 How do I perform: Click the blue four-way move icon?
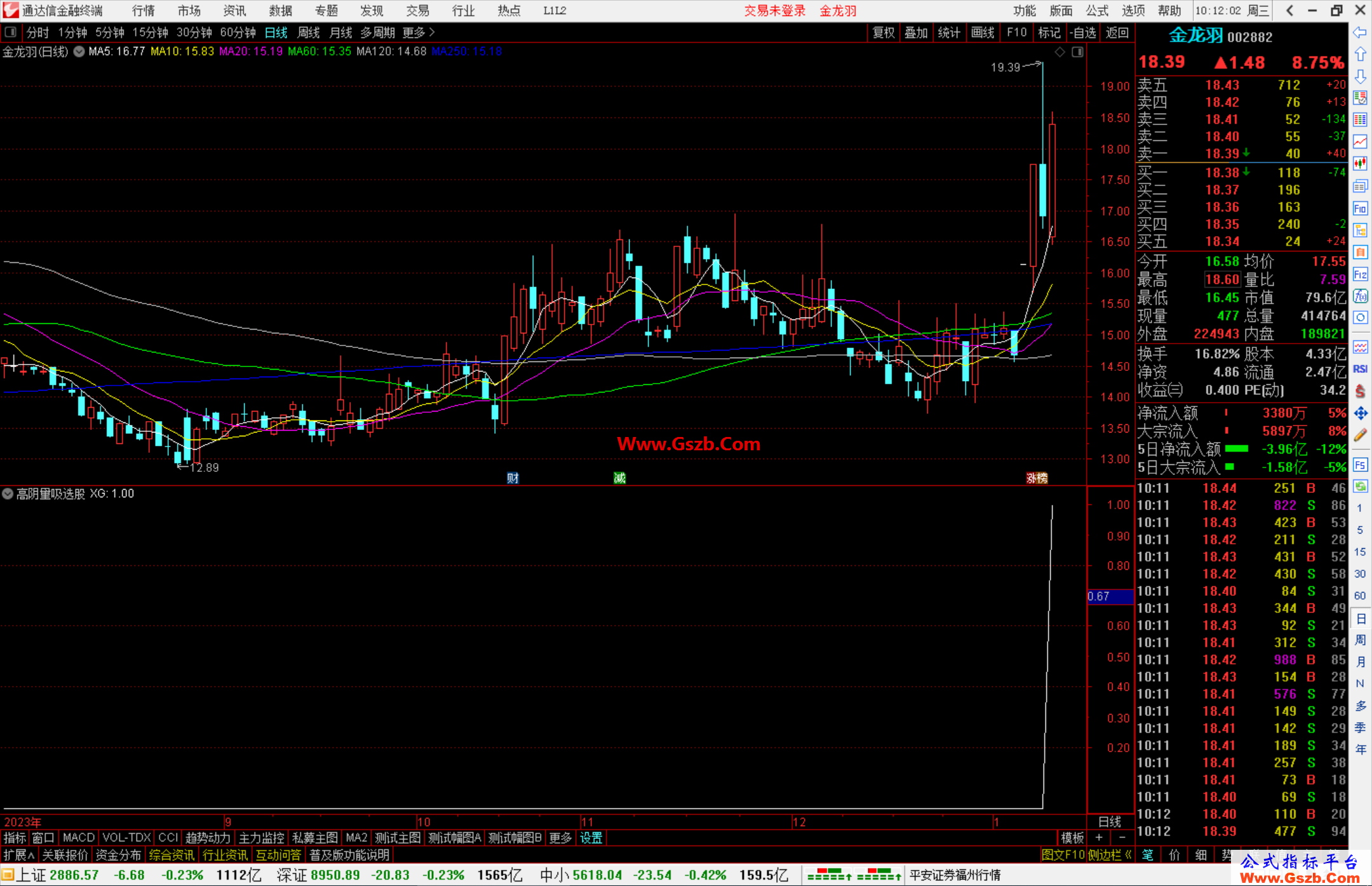tap(1360, 413)
